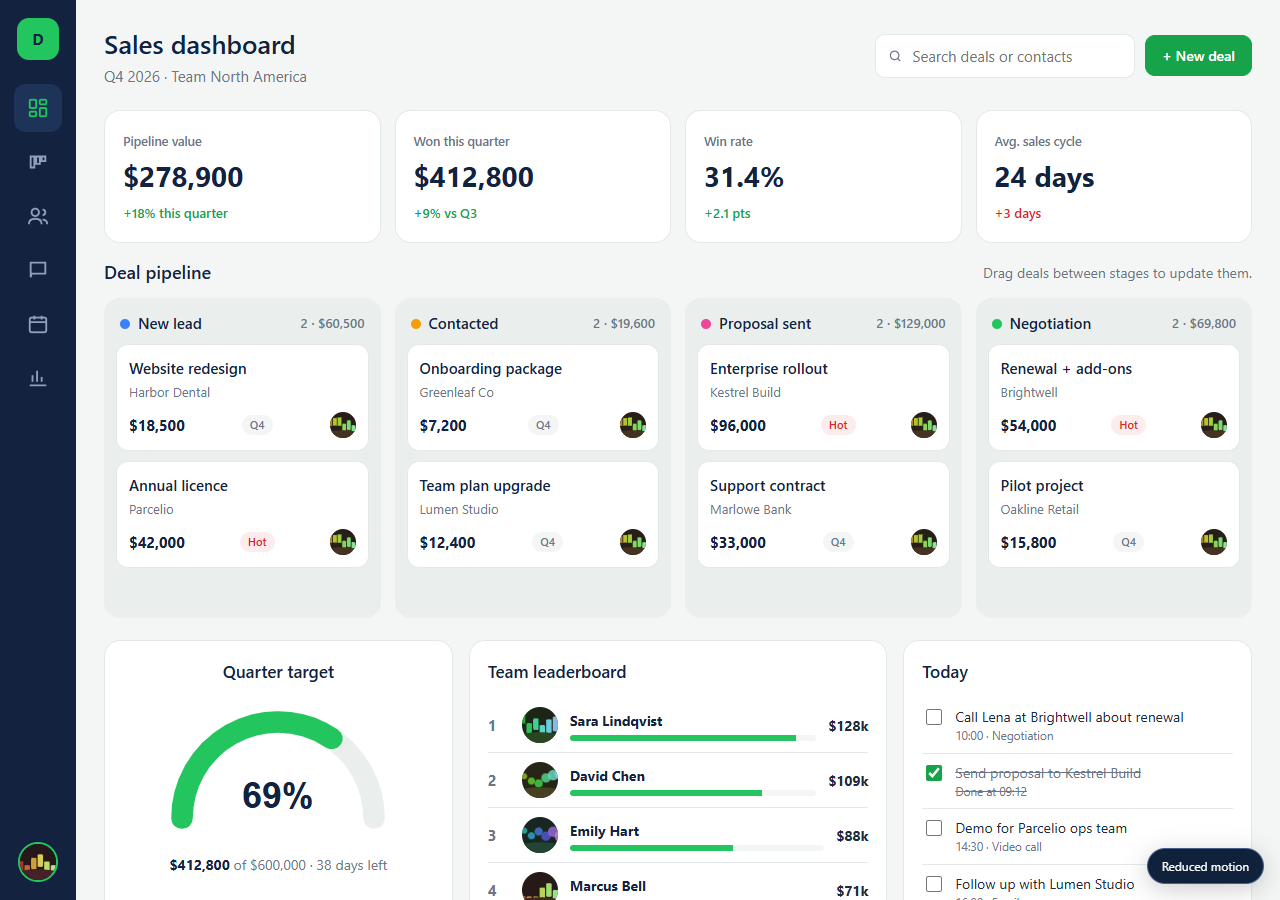Open the Win rate 31.4% card
The image size is (1280, 900).
[x=823, y=176]
